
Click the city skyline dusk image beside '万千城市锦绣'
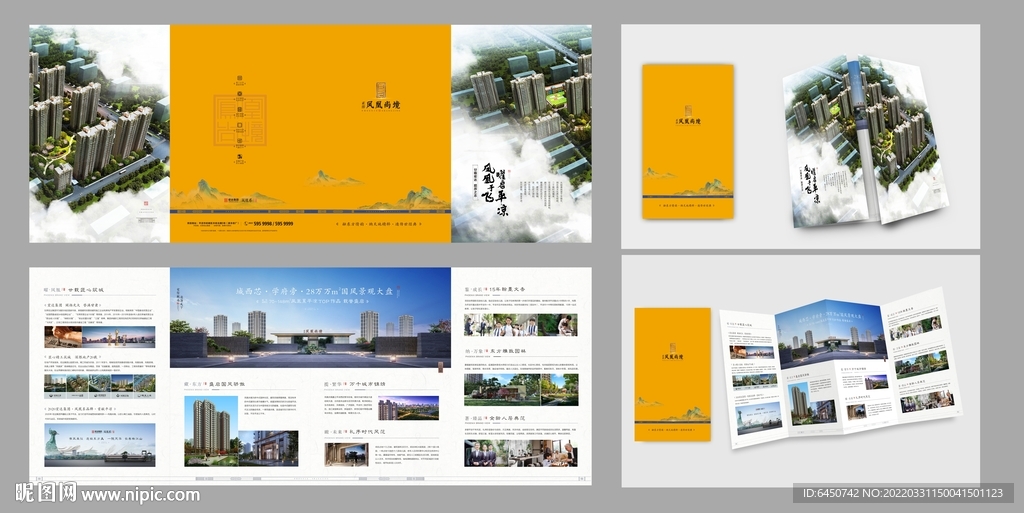pos(408,408)
